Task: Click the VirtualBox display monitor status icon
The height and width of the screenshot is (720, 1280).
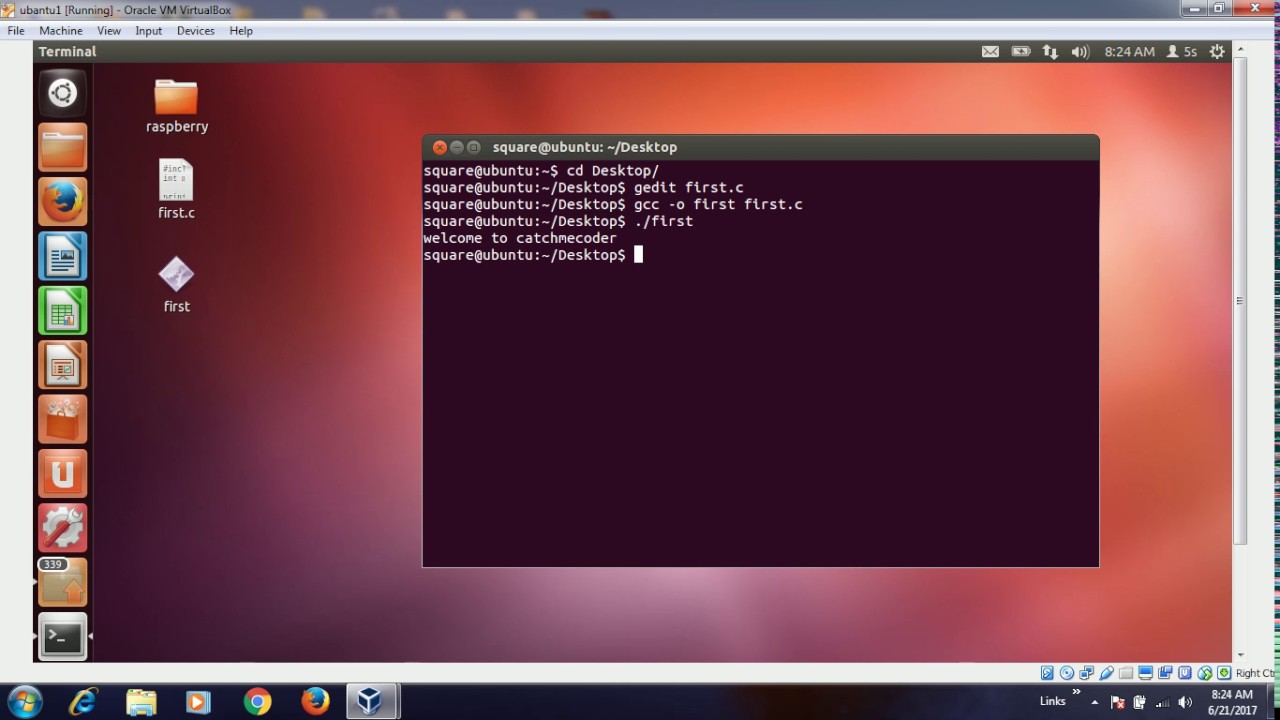Action: (1146, 673)
